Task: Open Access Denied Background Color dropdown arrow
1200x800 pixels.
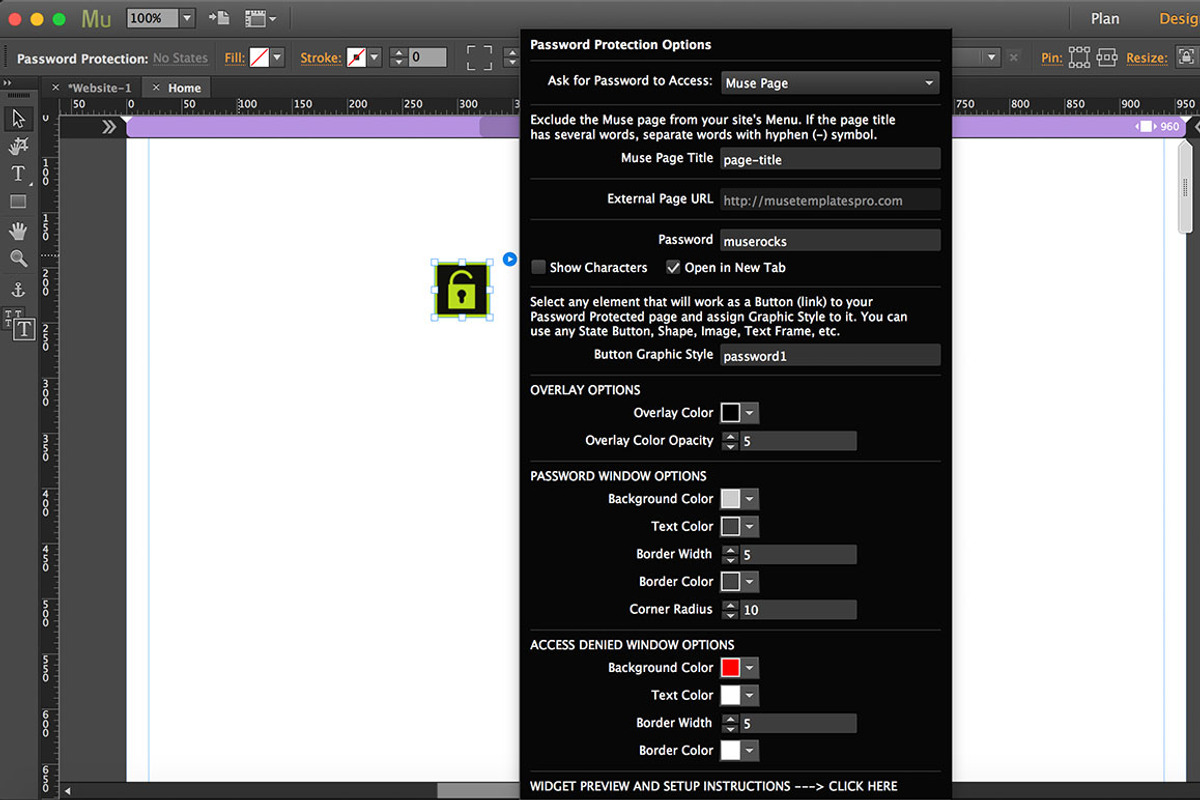Action: [750, 668]
